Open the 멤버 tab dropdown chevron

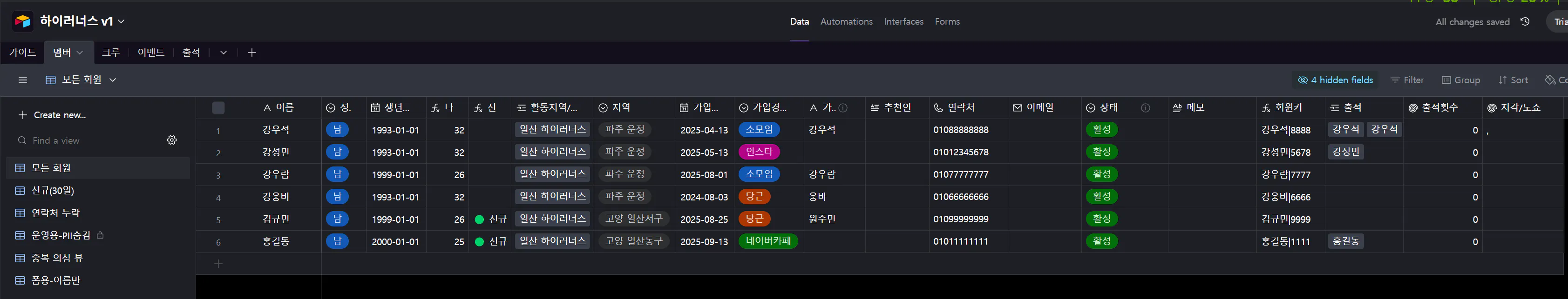click(80, 52)
